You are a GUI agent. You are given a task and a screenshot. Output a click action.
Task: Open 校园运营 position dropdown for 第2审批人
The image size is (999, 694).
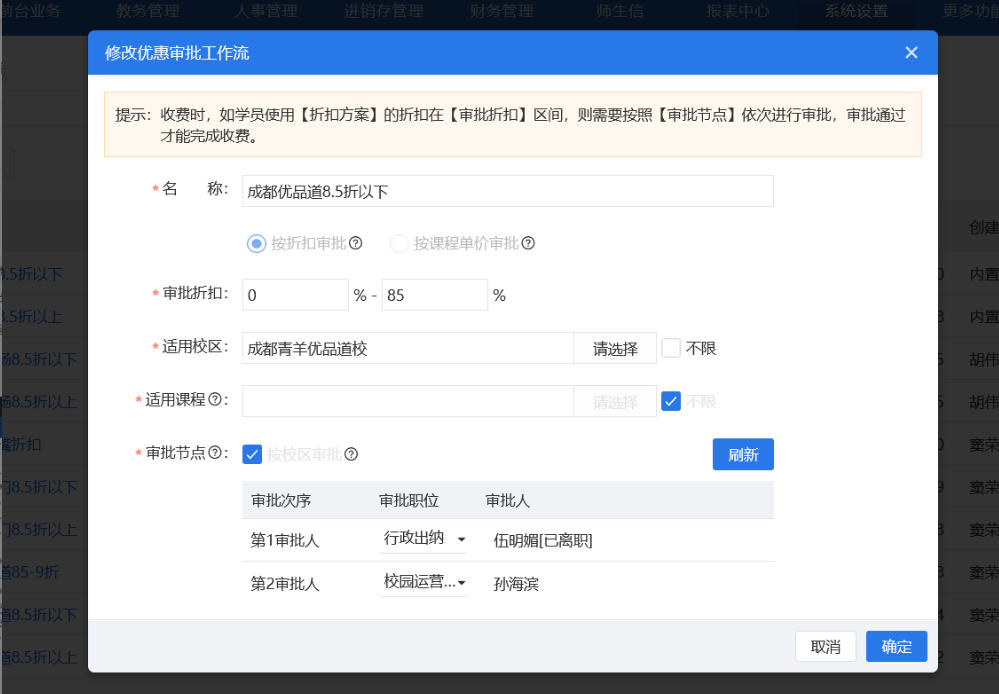(x=423, y=582)
